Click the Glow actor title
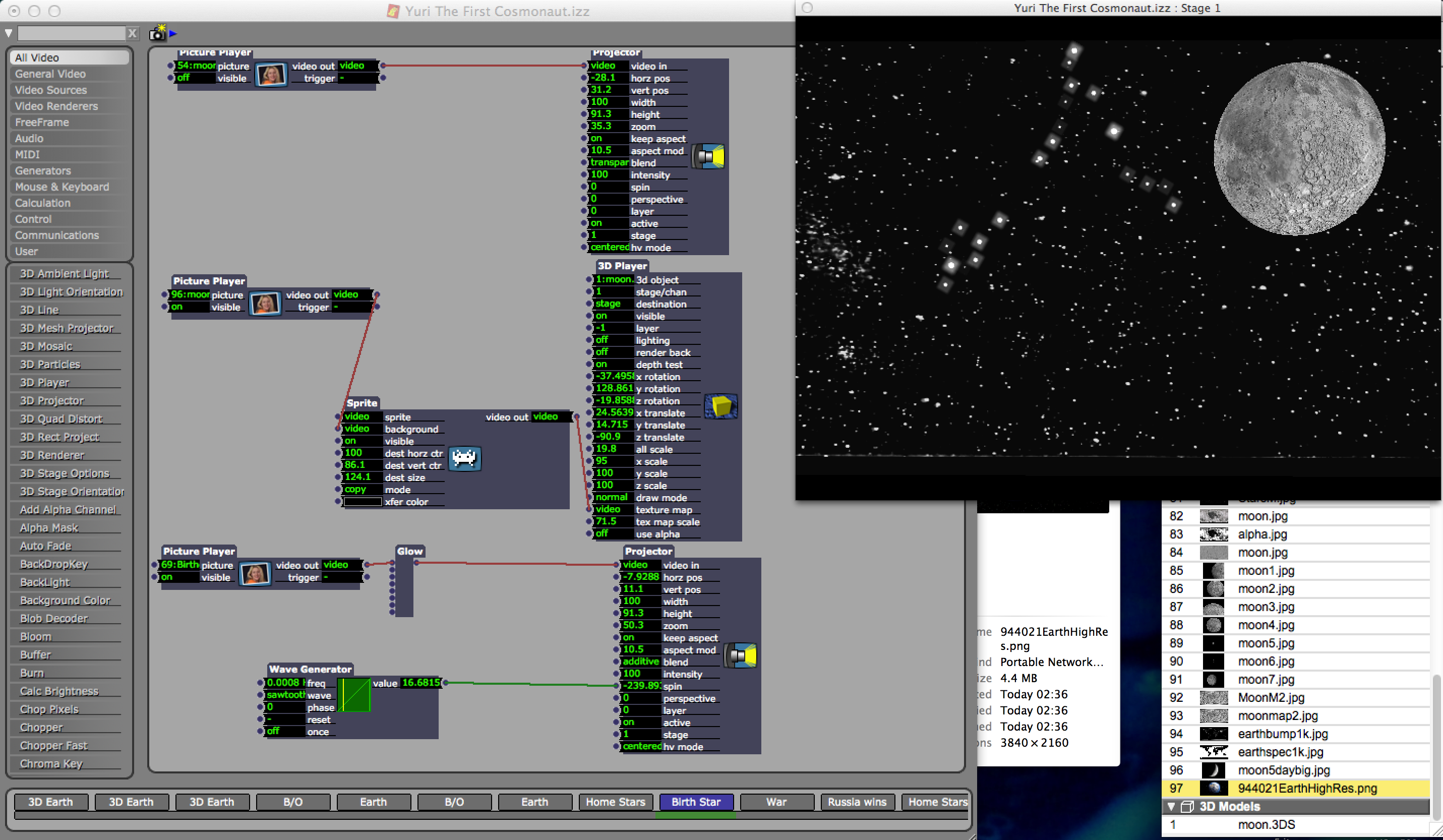 [410, 552]
